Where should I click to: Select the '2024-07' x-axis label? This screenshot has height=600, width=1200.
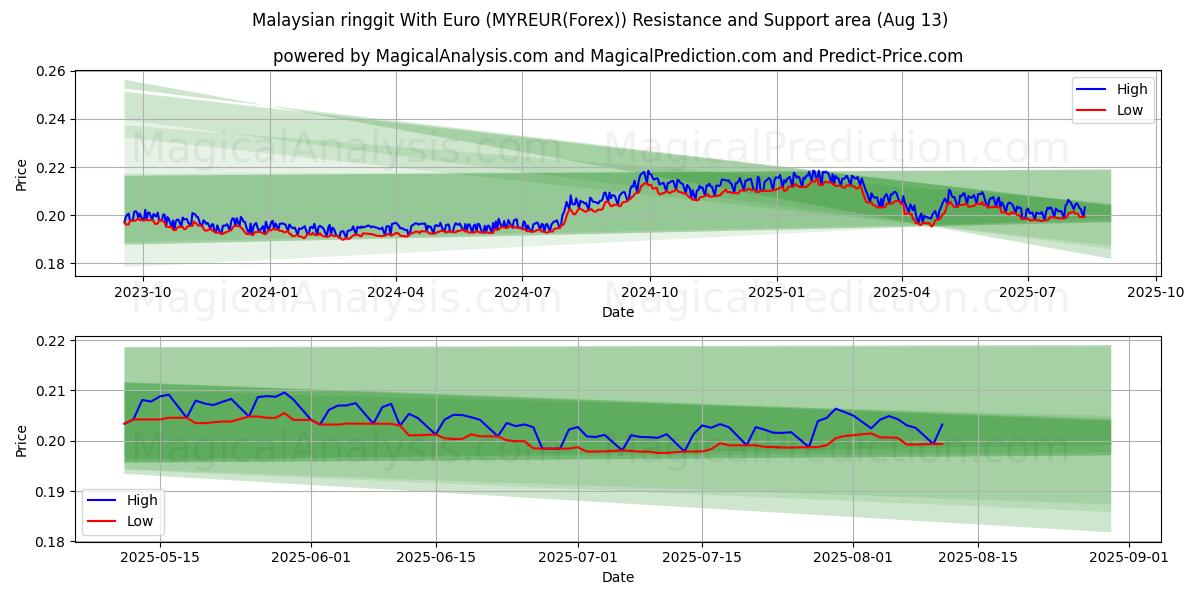[522, 292]
